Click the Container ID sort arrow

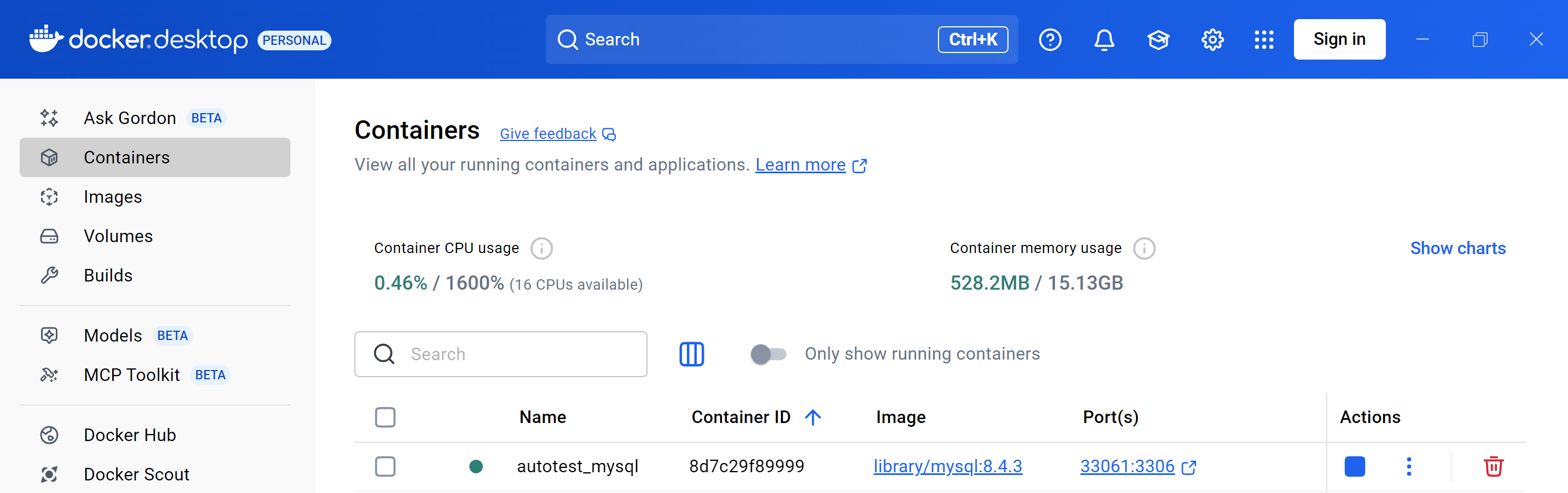point(813,417)
